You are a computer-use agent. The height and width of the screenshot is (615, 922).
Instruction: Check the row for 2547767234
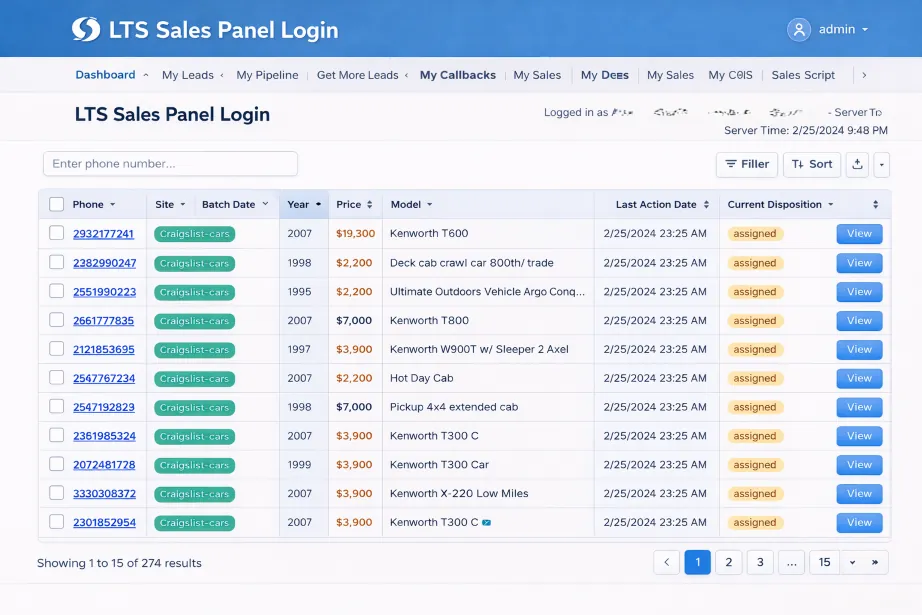click(56, 377)
